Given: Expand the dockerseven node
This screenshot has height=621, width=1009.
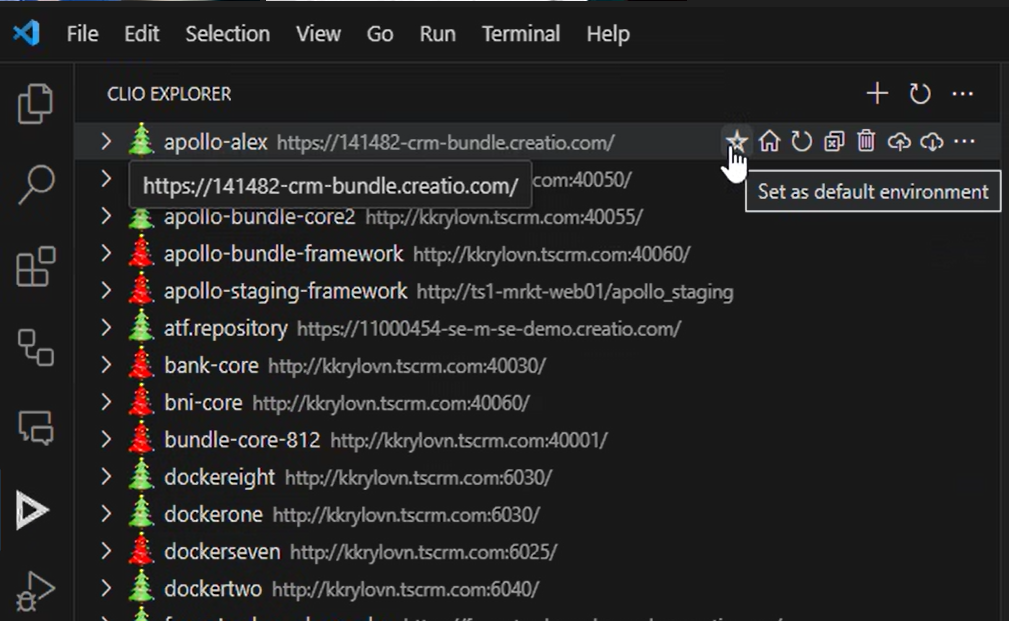Looking at the screenshot, I should [x=106, y=552].
